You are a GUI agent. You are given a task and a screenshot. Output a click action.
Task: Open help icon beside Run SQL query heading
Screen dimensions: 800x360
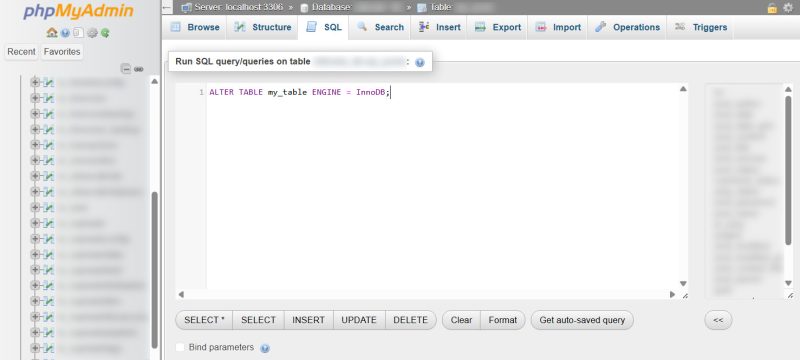pos(420,62)
